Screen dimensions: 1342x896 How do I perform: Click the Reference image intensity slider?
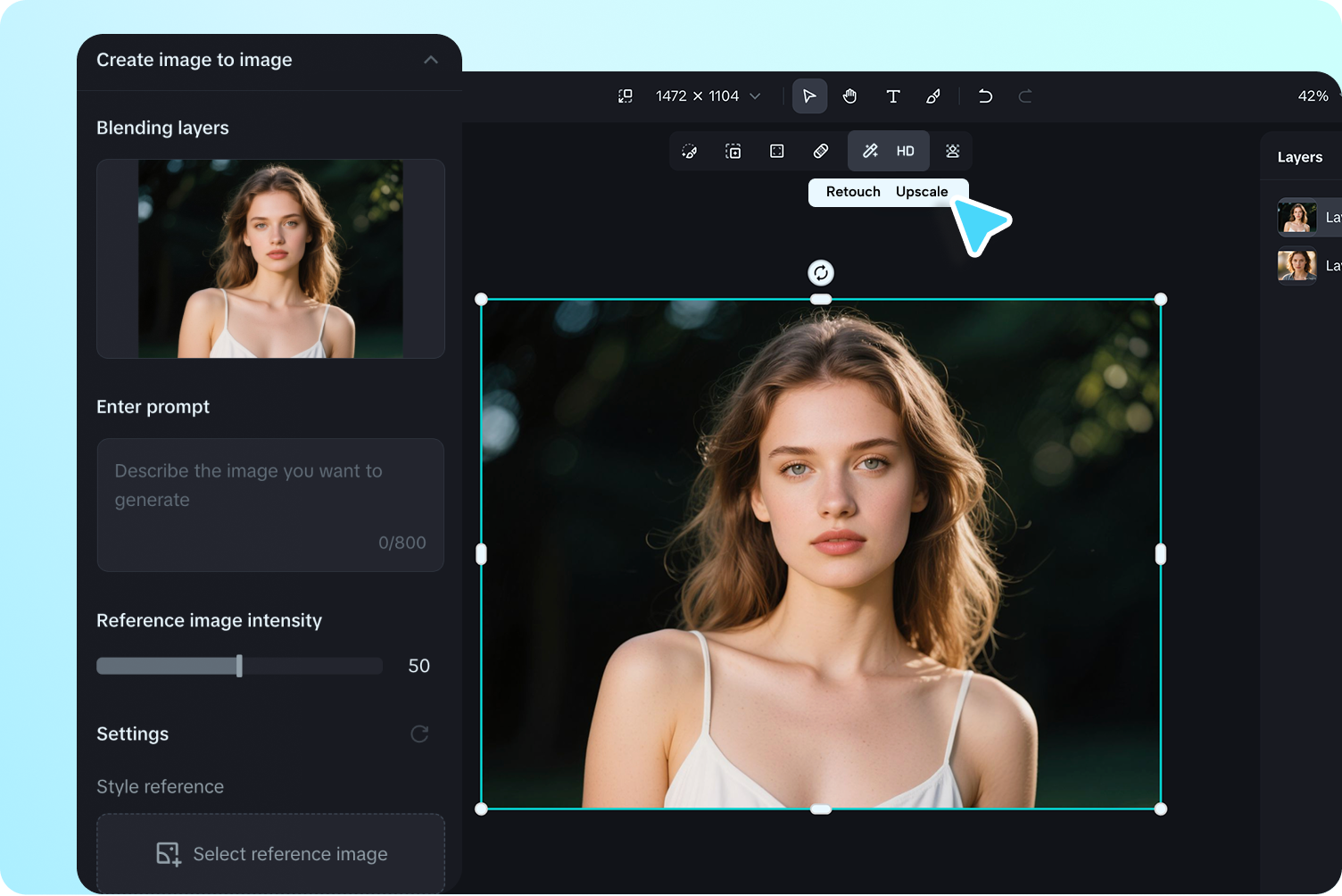[239, 666]
